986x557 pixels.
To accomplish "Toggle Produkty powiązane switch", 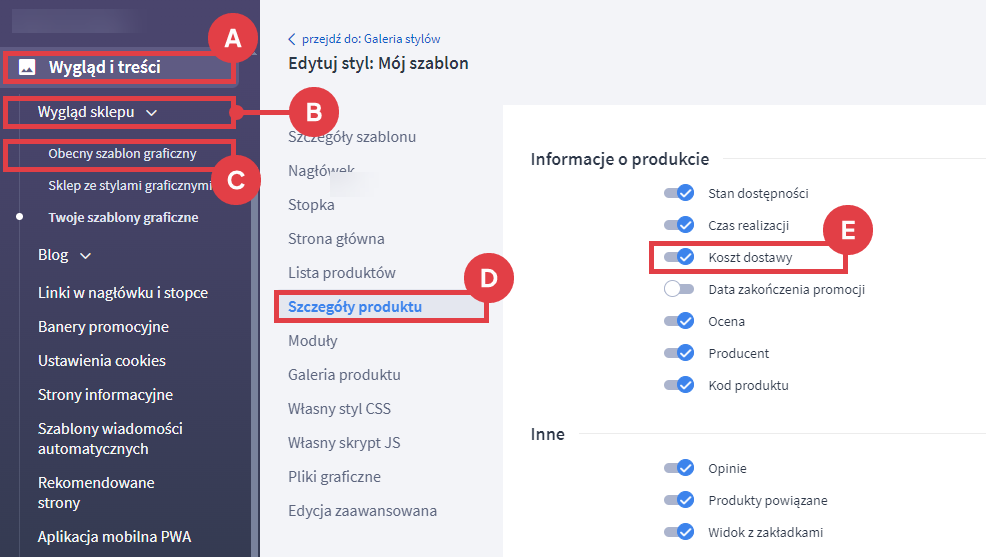I will click(x=679, y=500).
